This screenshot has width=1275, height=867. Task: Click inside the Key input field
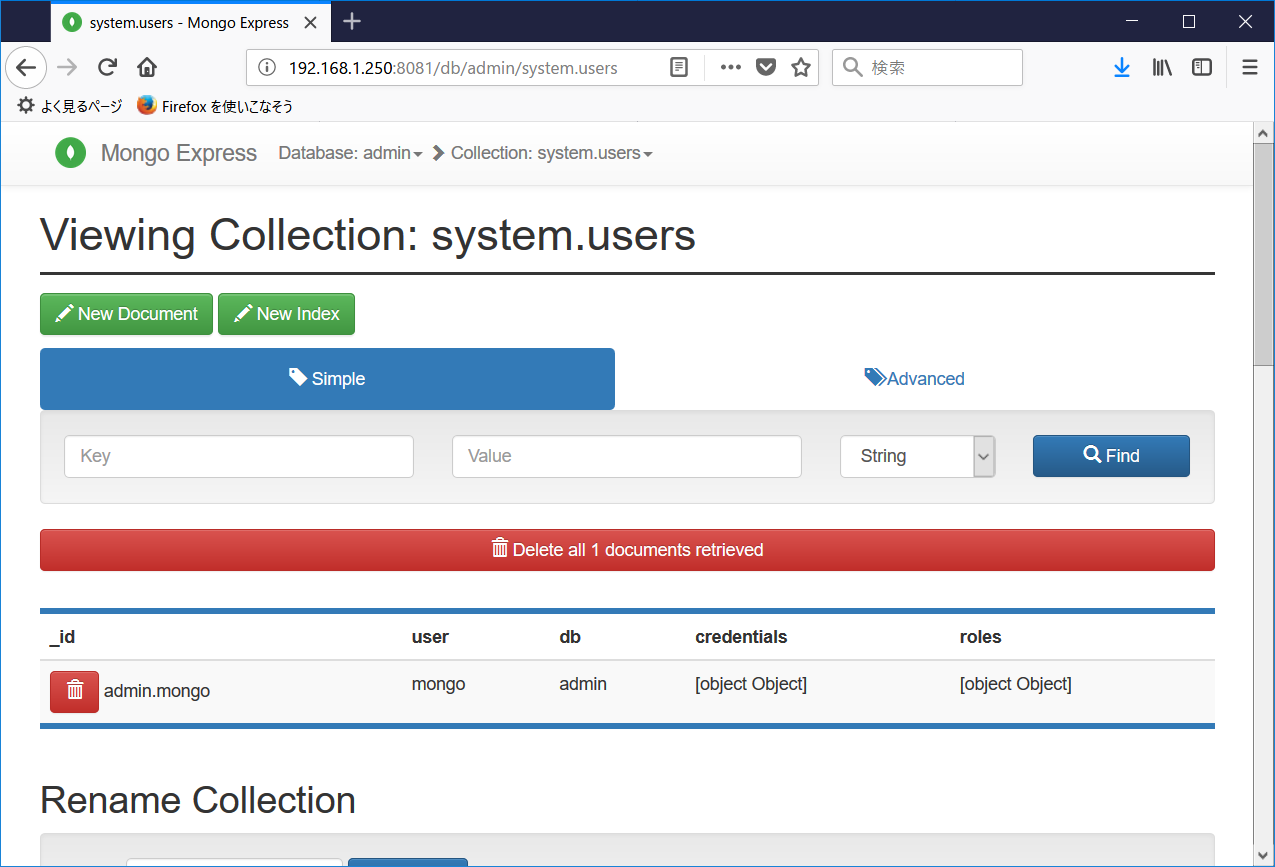(x=238, y=456)
